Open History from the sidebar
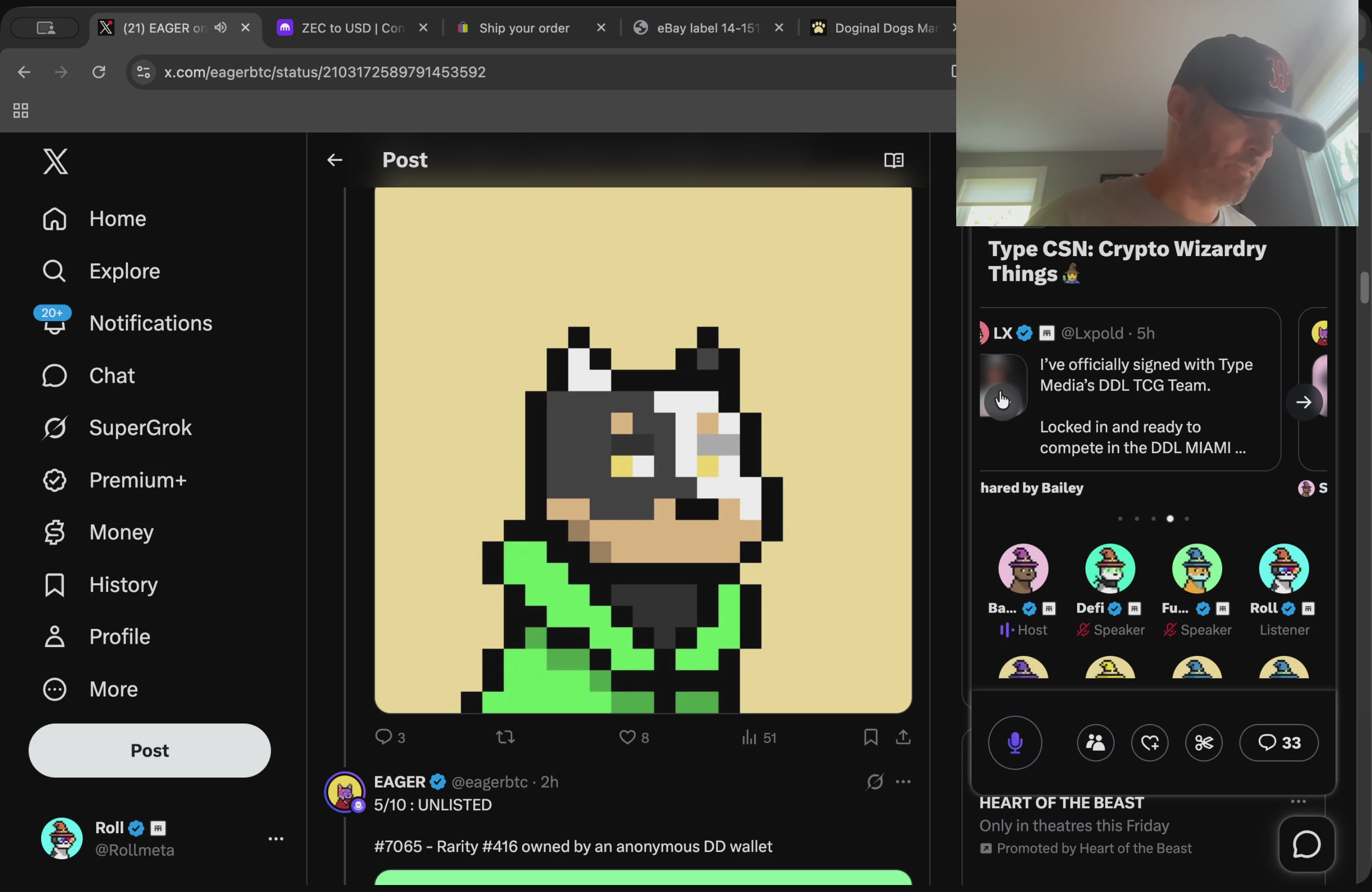 [100, 584]
